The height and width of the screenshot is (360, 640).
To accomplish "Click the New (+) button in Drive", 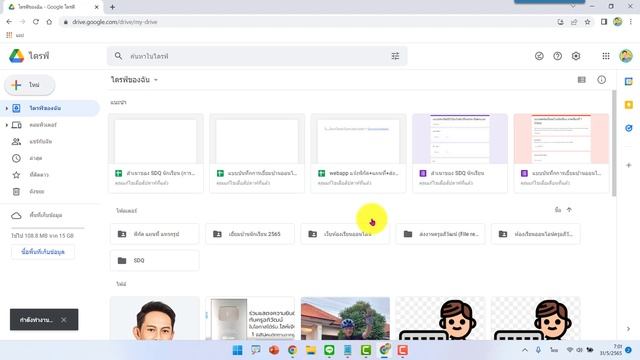I will (x=29, y=85).
